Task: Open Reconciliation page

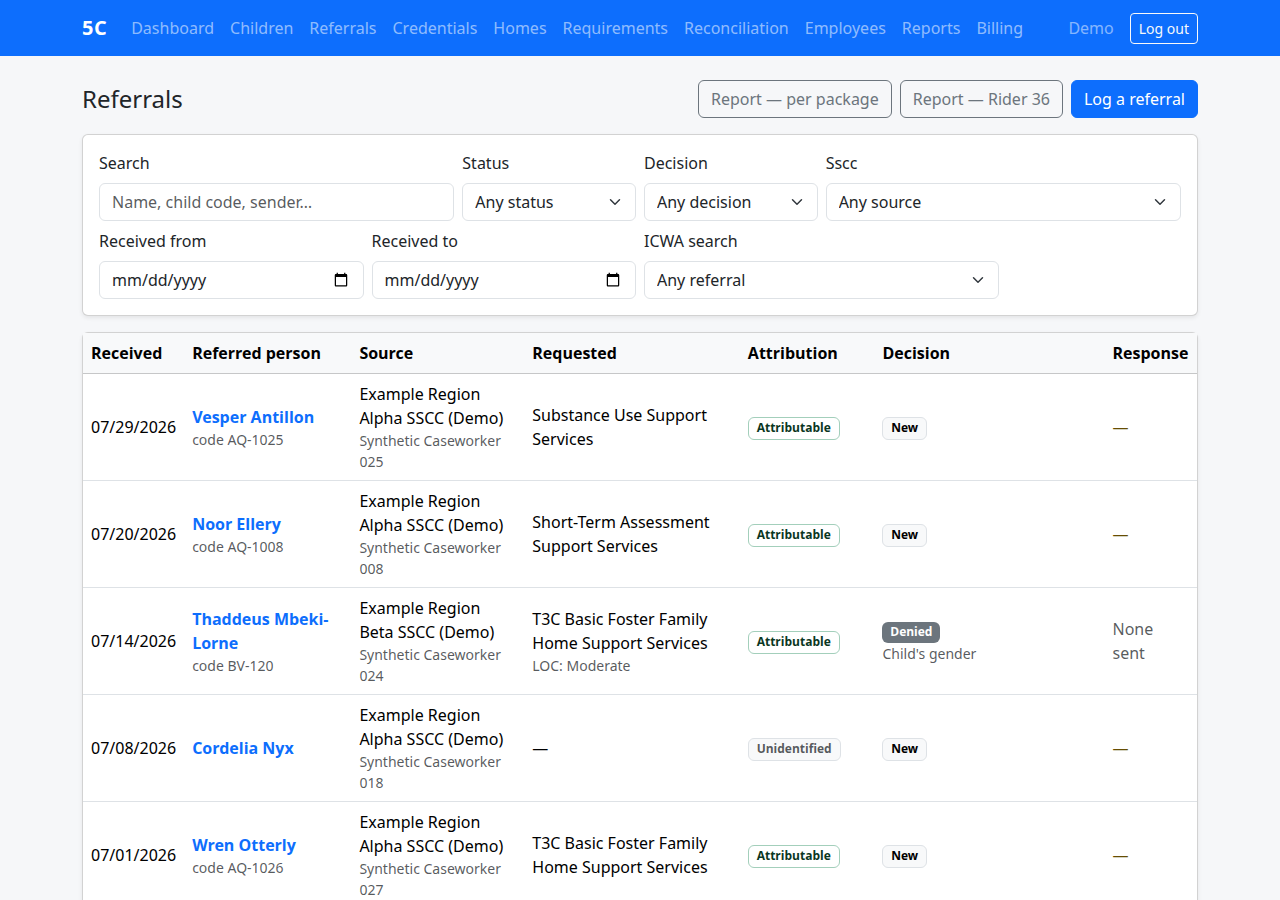Action: 736,28
